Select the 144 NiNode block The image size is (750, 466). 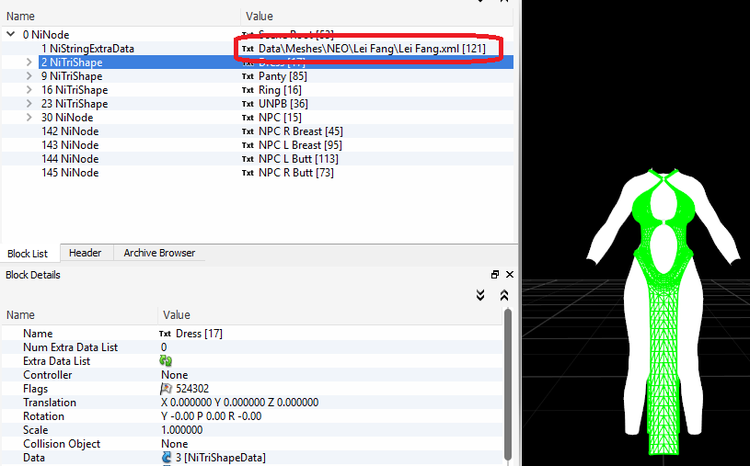pyautogui.click(x=70, y=159)
